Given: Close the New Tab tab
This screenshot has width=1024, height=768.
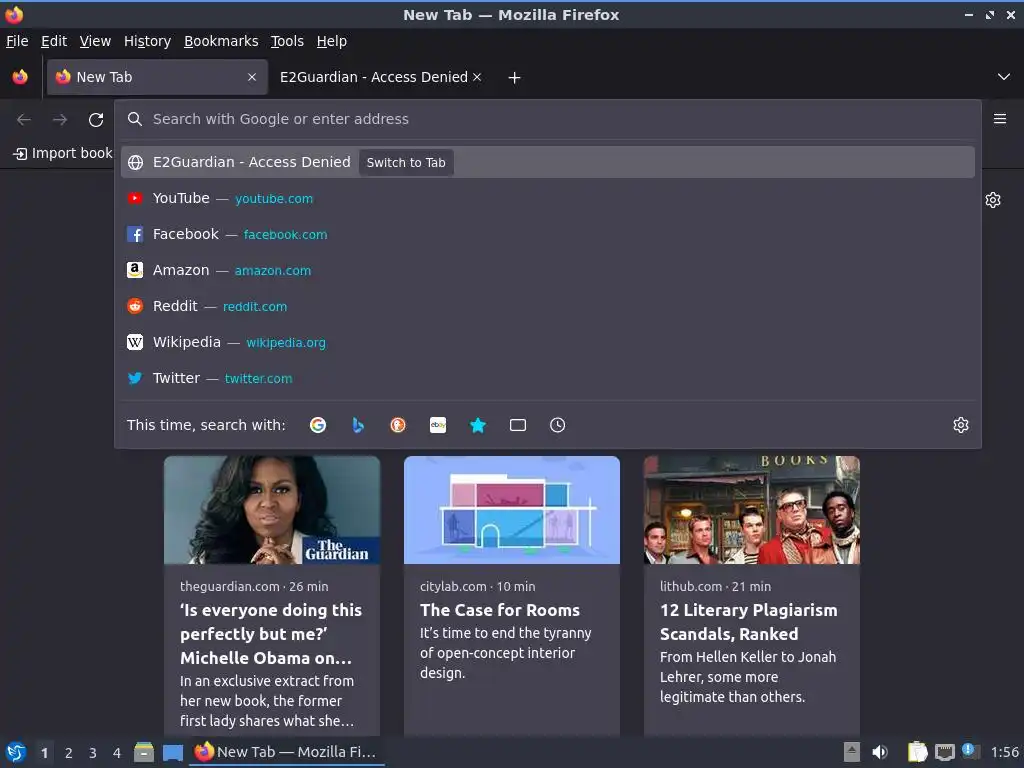Looking at the screenshot, I should pos(252,77).
